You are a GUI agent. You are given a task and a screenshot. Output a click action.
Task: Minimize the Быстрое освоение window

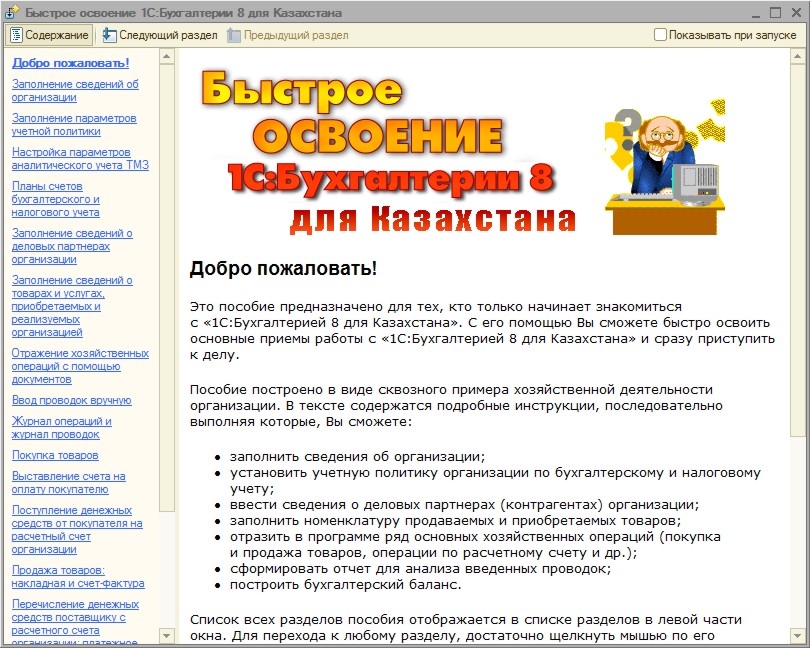755,12
